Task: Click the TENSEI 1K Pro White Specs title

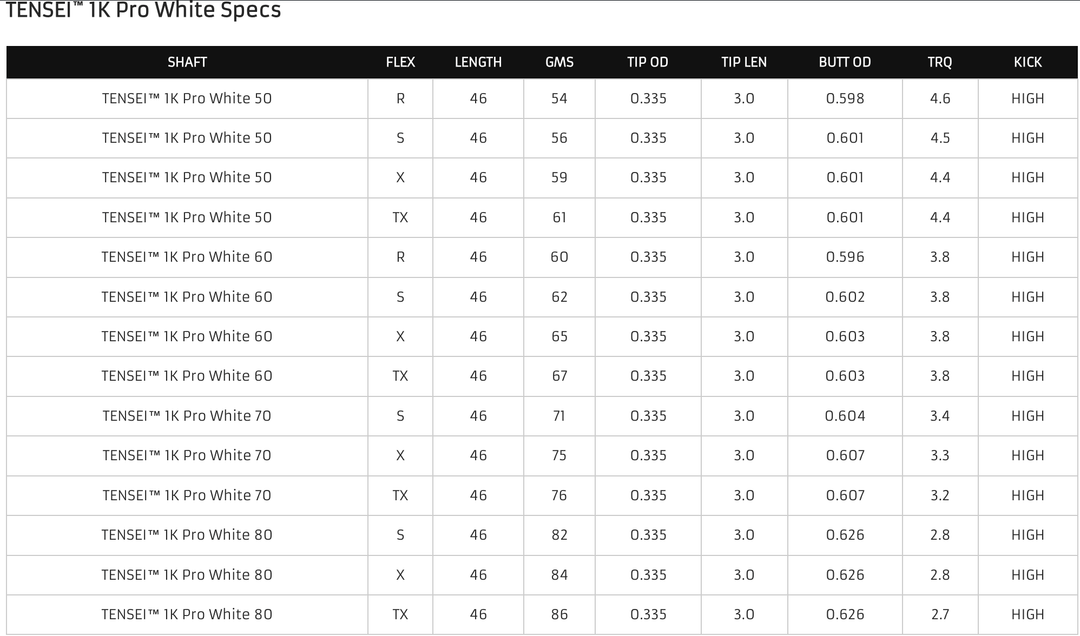Action: (x=143, y=11)
